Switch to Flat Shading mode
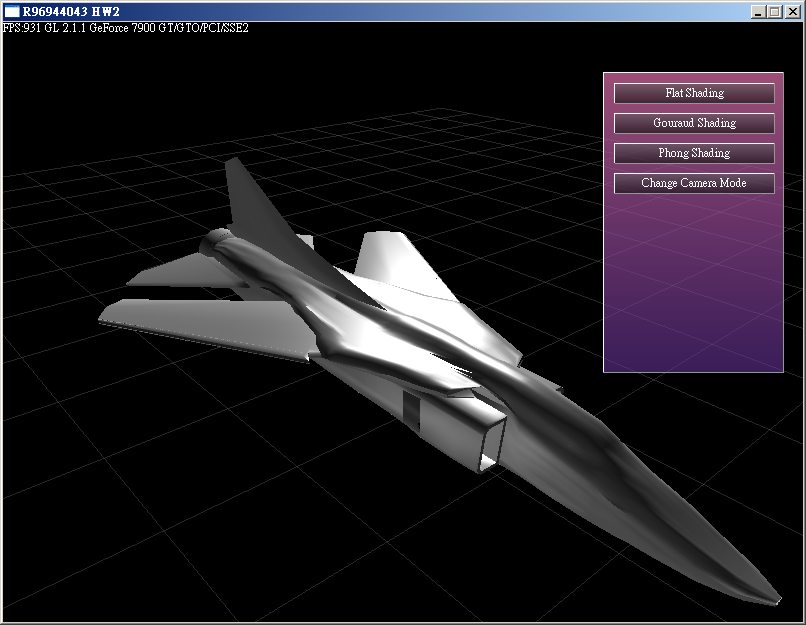The height and width of the screenshot is (625, 806). (694, 93)
